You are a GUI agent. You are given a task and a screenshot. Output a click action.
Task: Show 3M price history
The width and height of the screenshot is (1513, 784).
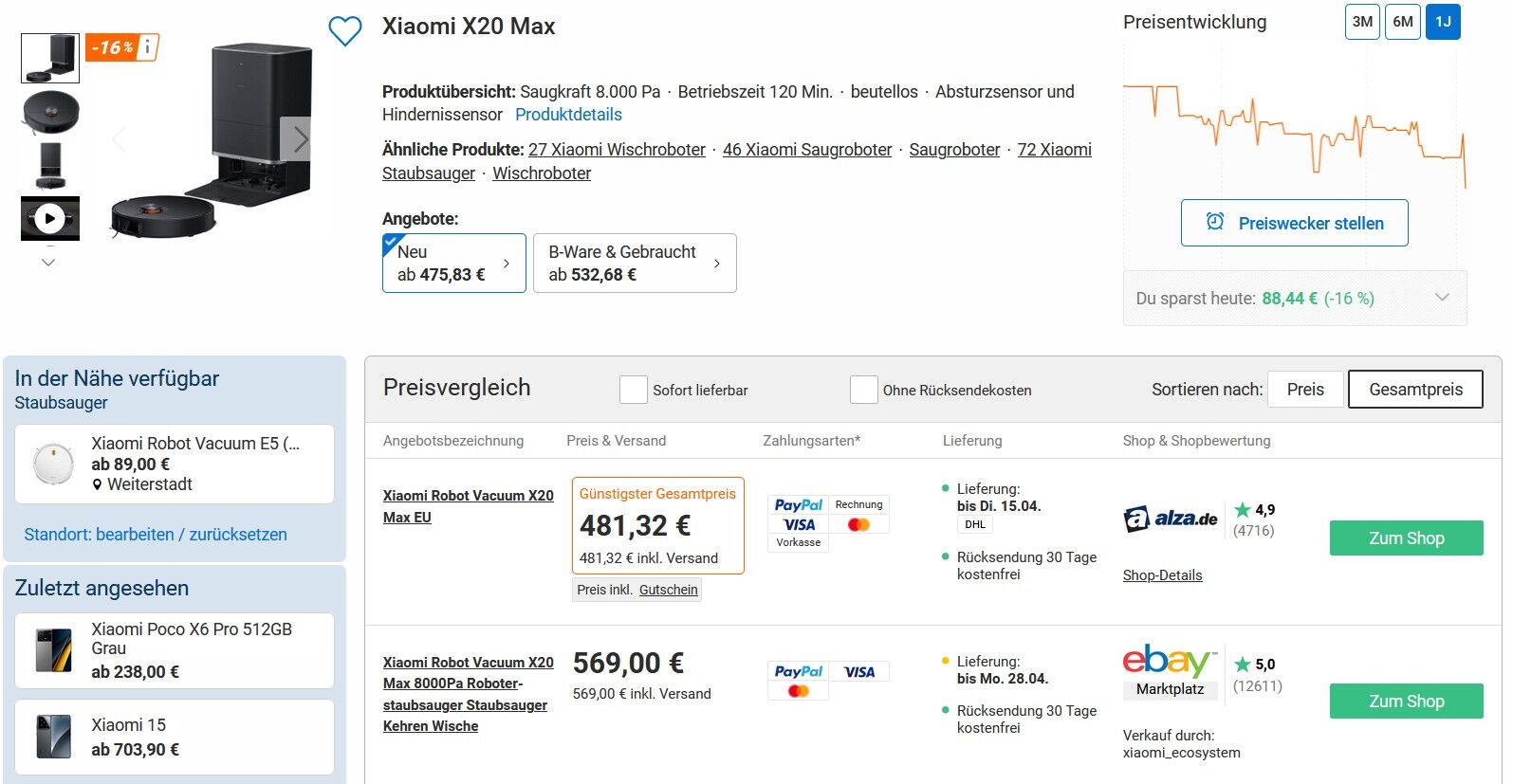click(x=1362, y=22)
